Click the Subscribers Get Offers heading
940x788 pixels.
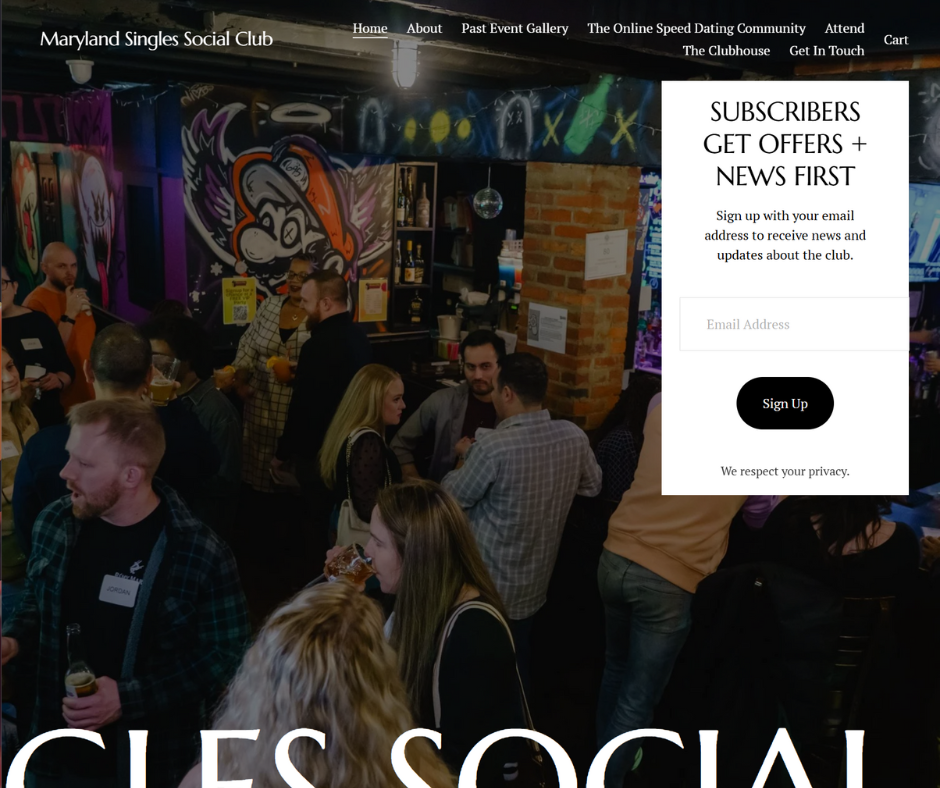(x=785, y=144)
